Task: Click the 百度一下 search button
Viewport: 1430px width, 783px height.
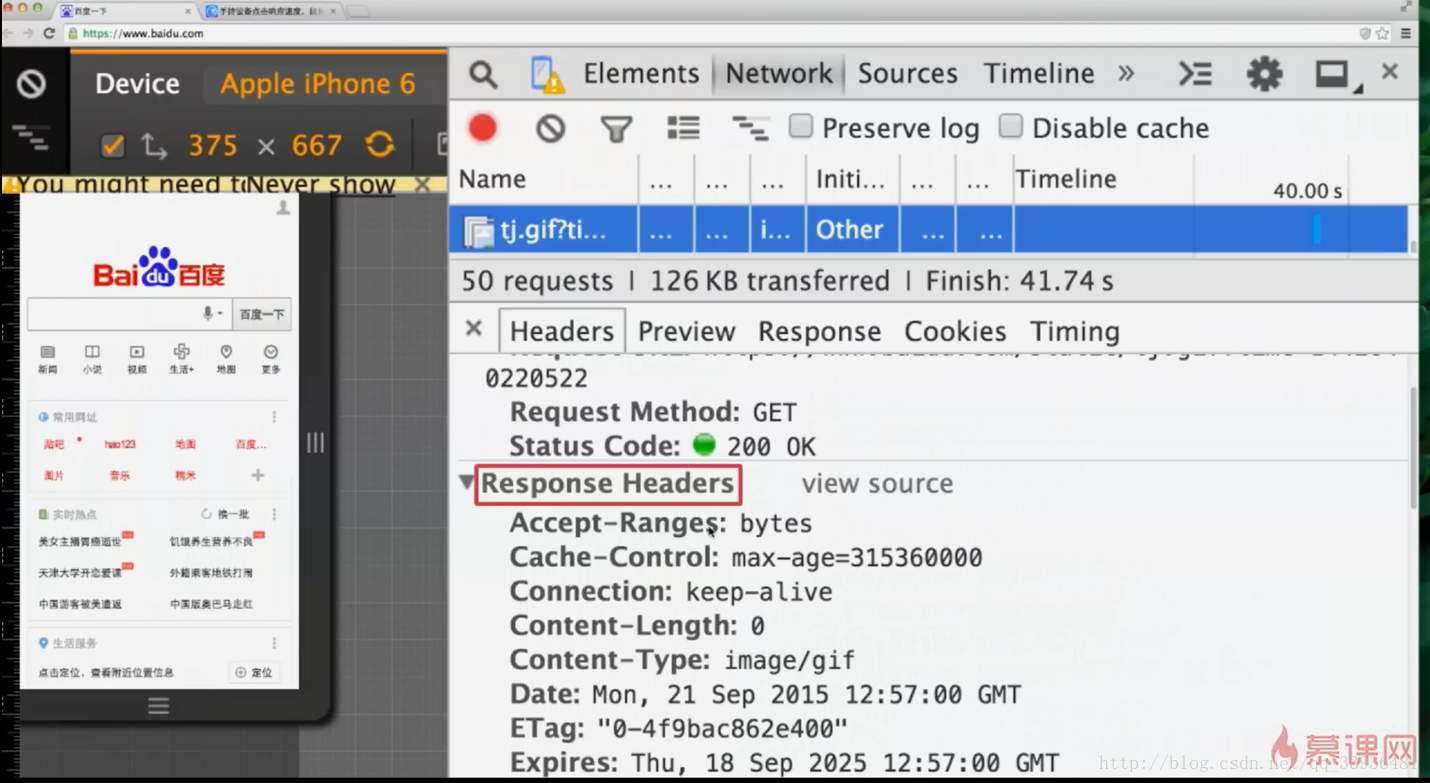Action: tap(262, 314)
